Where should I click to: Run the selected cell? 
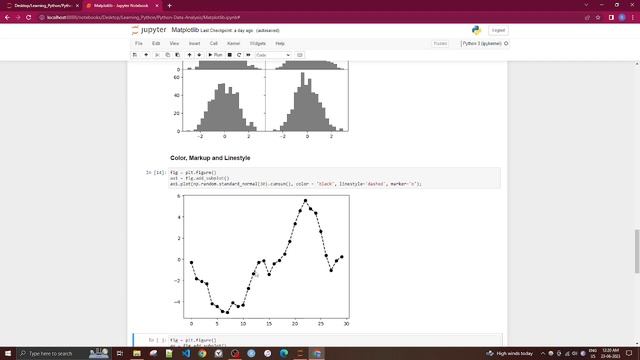click(x=215, y=55)
